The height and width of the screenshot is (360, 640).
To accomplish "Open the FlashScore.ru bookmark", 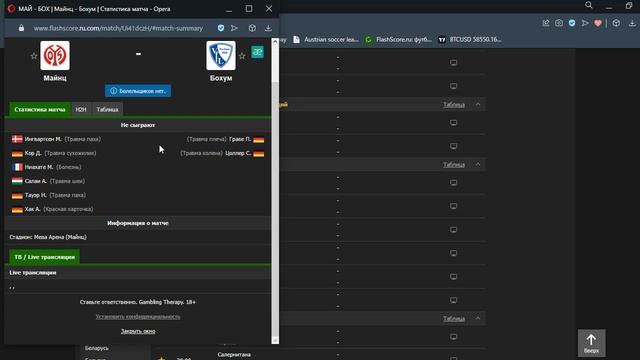I will point(398,40).
